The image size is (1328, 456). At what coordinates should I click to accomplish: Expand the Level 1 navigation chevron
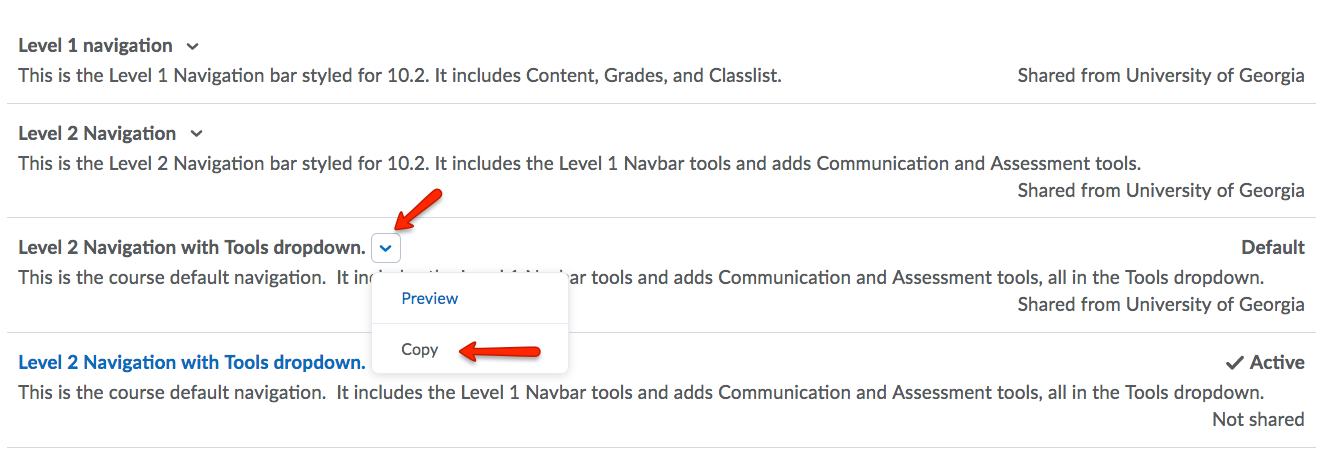(193, 46)
